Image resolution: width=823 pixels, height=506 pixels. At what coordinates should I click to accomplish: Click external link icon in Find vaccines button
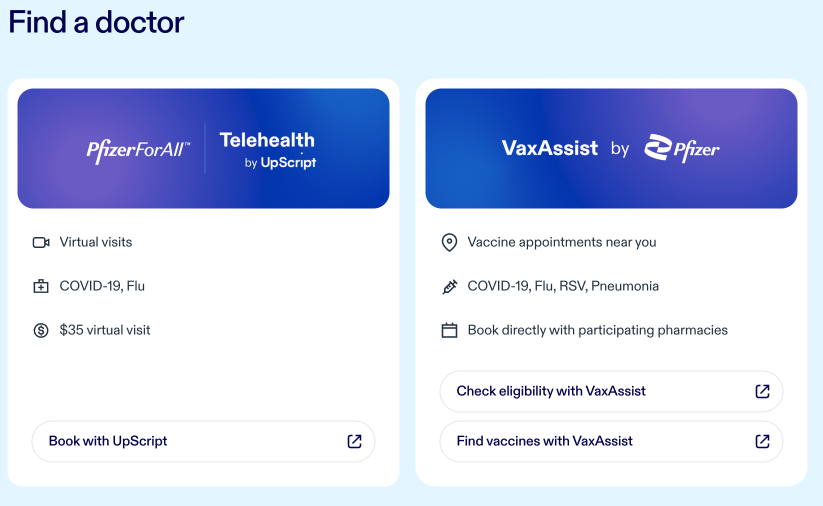point(762,441)
